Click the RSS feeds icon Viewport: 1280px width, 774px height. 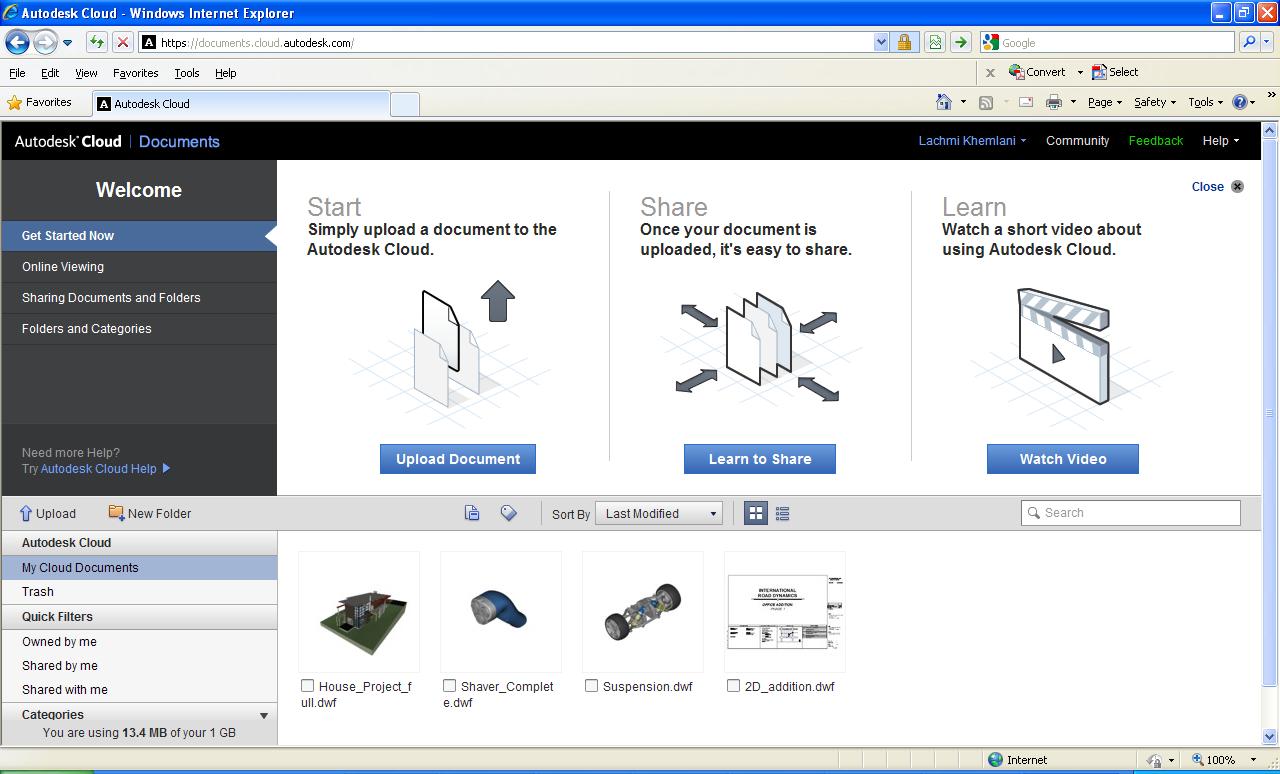pyautogui.click(x=986, y=102)
